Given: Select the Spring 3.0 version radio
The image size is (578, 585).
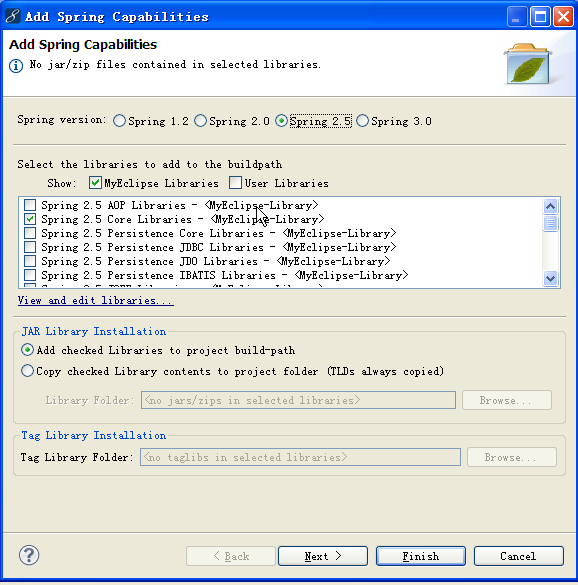Looking at the screenshot, I should tap(362, 121).
